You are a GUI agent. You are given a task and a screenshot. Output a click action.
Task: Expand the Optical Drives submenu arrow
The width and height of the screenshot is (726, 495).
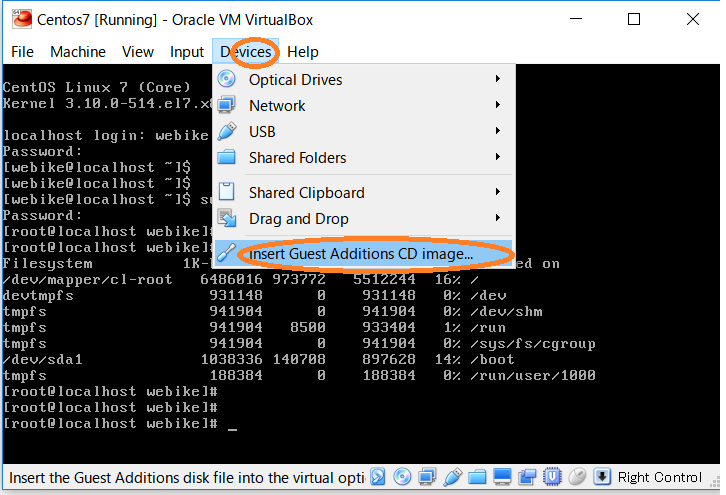tap(498, 79)
